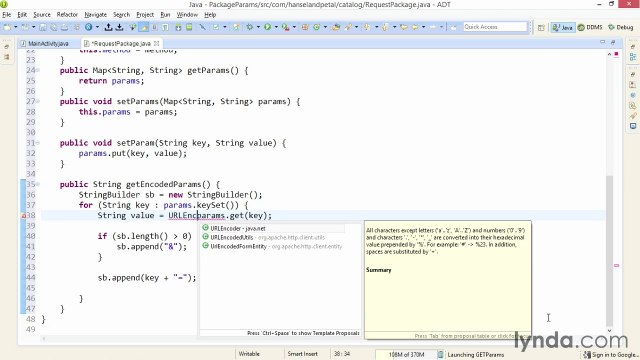This screenshot has width=640, height=360.
Task: Click the Open Type toolbar icon
Action: (x=336, y=27)
